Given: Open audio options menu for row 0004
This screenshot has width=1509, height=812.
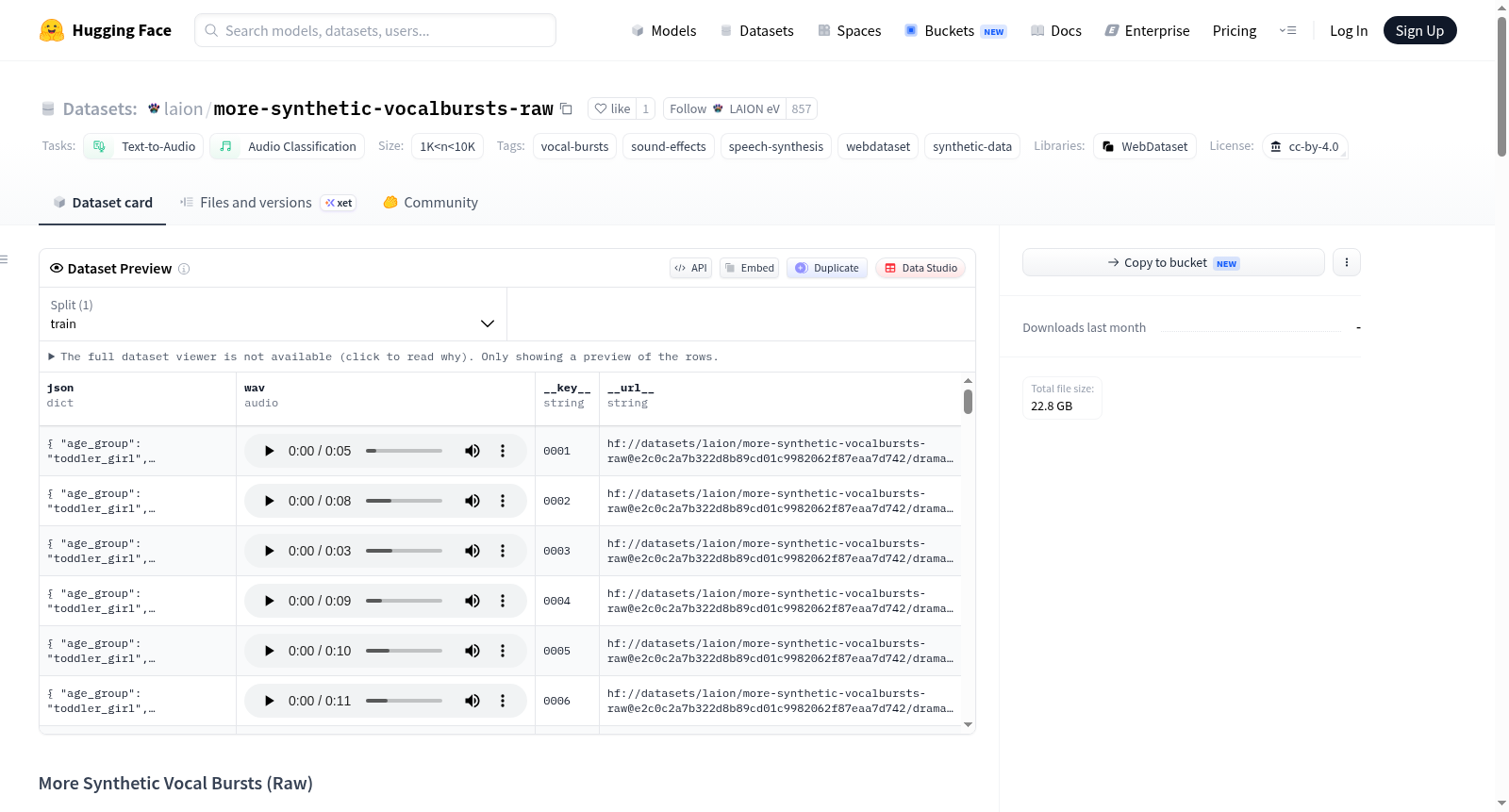Looking at the screenshot, I should click(503, 601).
